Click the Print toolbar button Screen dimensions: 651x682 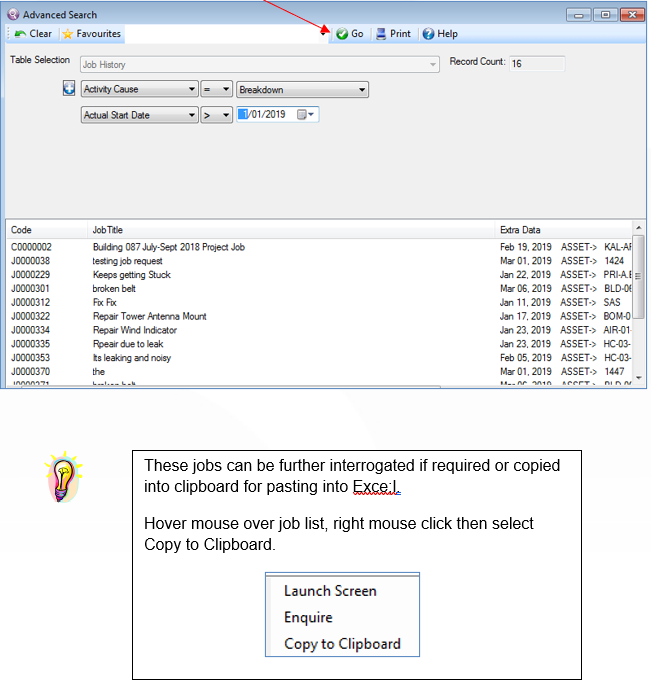click(x=393, y=33)
